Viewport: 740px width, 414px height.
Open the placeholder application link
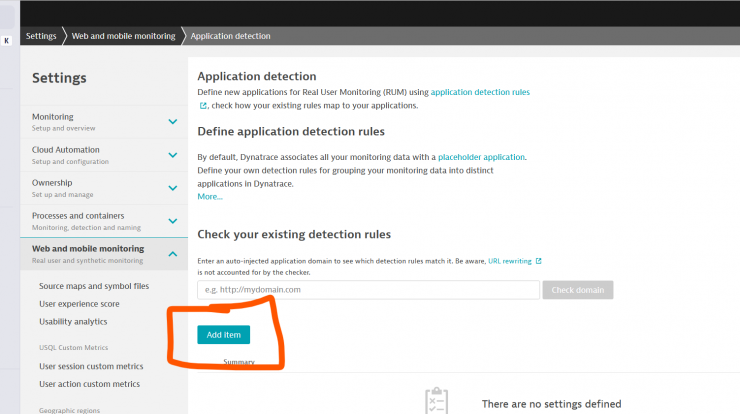(481, 157)
